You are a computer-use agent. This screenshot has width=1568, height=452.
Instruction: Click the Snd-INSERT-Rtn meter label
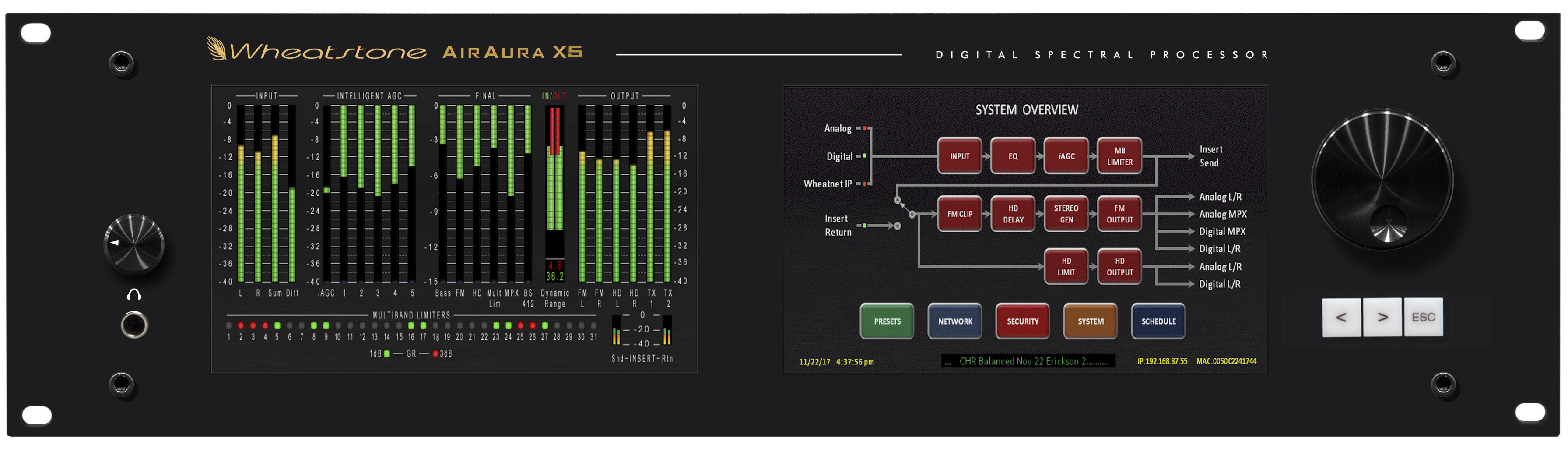tap(642, 359)
